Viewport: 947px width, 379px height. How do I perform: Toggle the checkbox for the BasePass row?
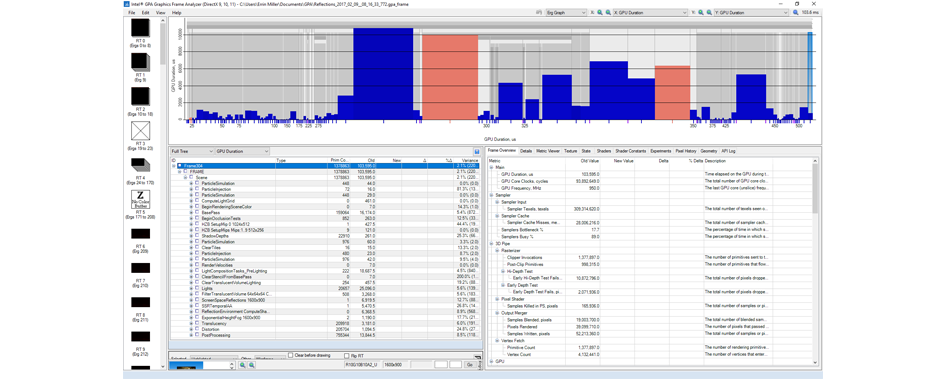(x=197, y=212)
